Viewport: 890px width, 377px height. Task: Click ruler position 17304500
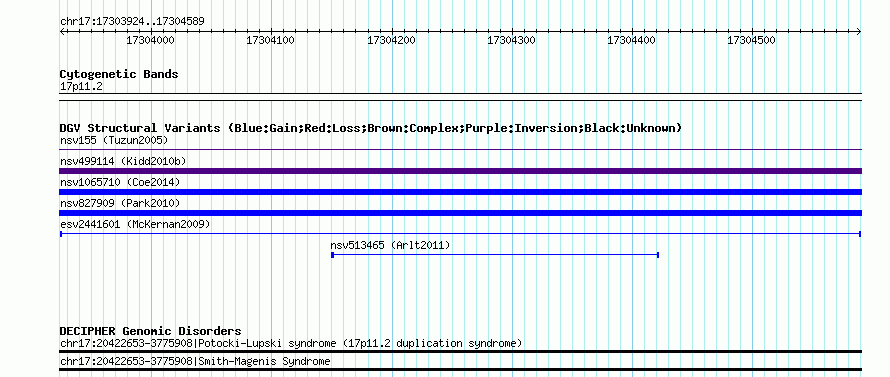click(x=752, y=41)
